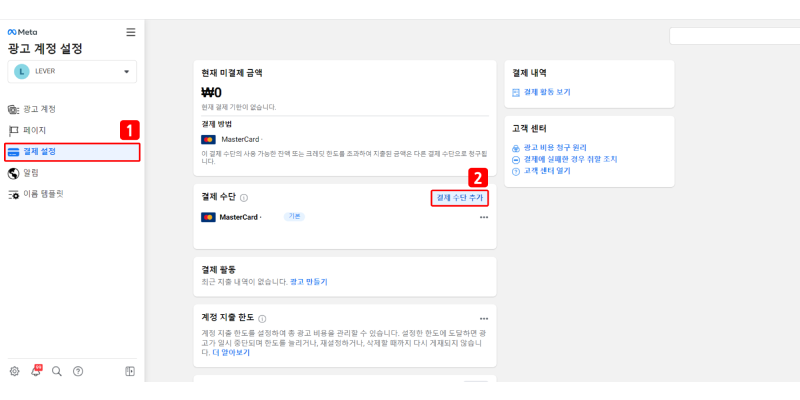Image resolution: width=800 pixels, height=400 pixels.
Task: Click the credit card icon next to 결제 설정
Action: (14, 152)
